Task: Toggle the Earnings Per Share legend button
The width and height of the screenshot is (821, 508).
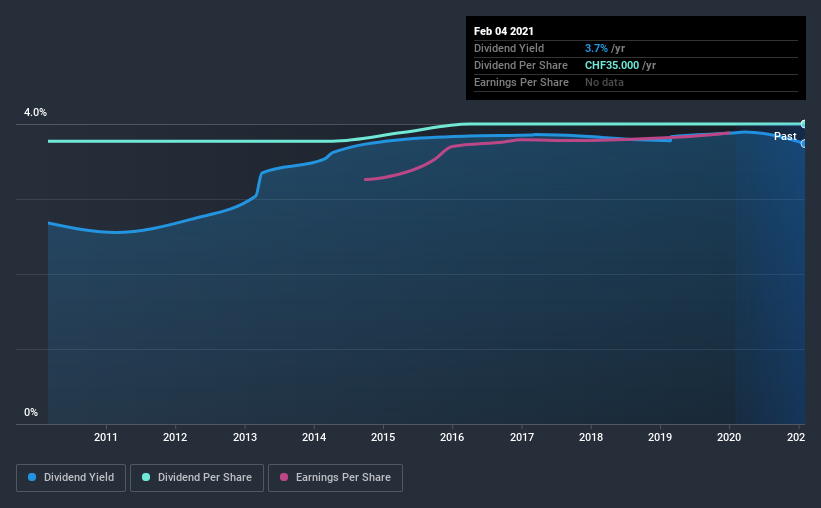Action: (335, 478)
